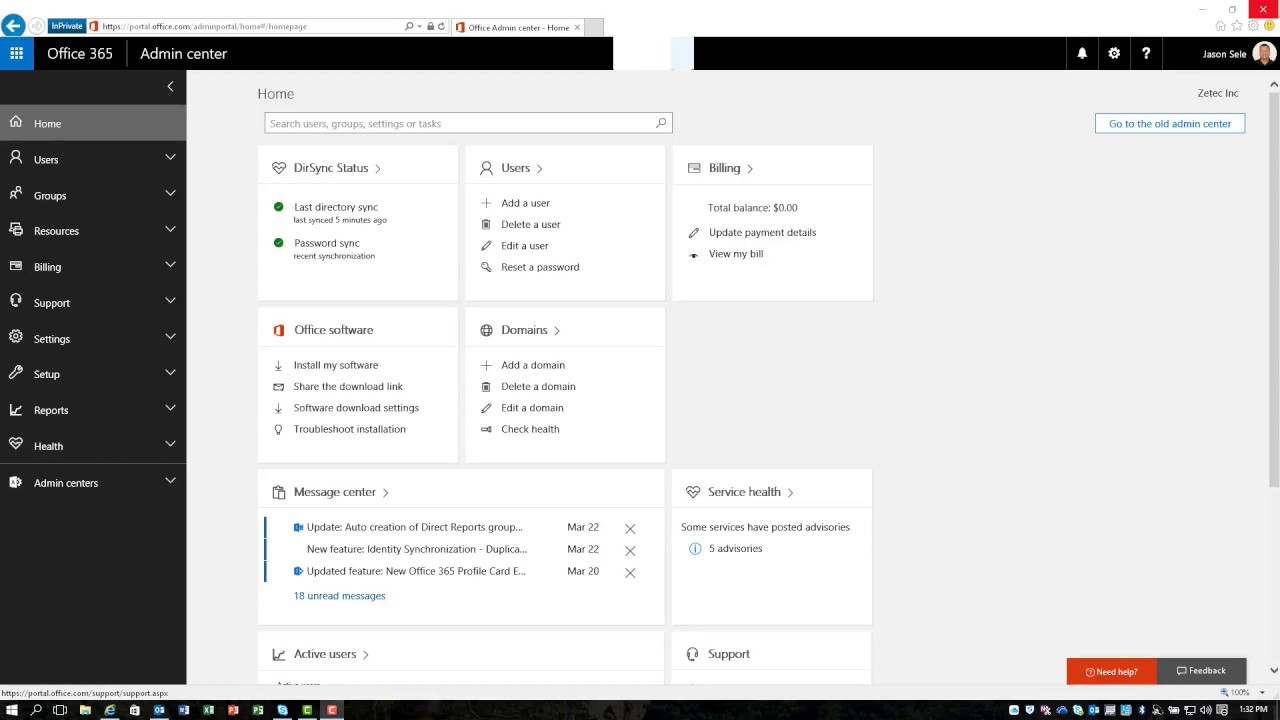Click Check health under Domains
Image resolution: width=1280 pixels, height=720 pixels.
pos(530,429)
